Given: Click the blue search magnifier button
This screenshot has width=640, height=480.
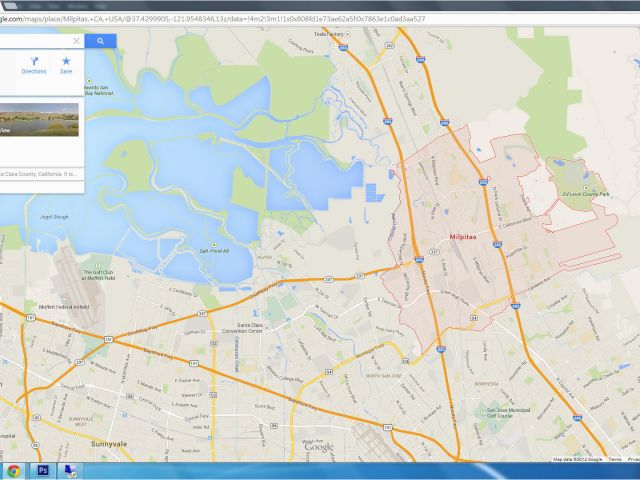Looking at the screenshot, I should coord(100,41).
